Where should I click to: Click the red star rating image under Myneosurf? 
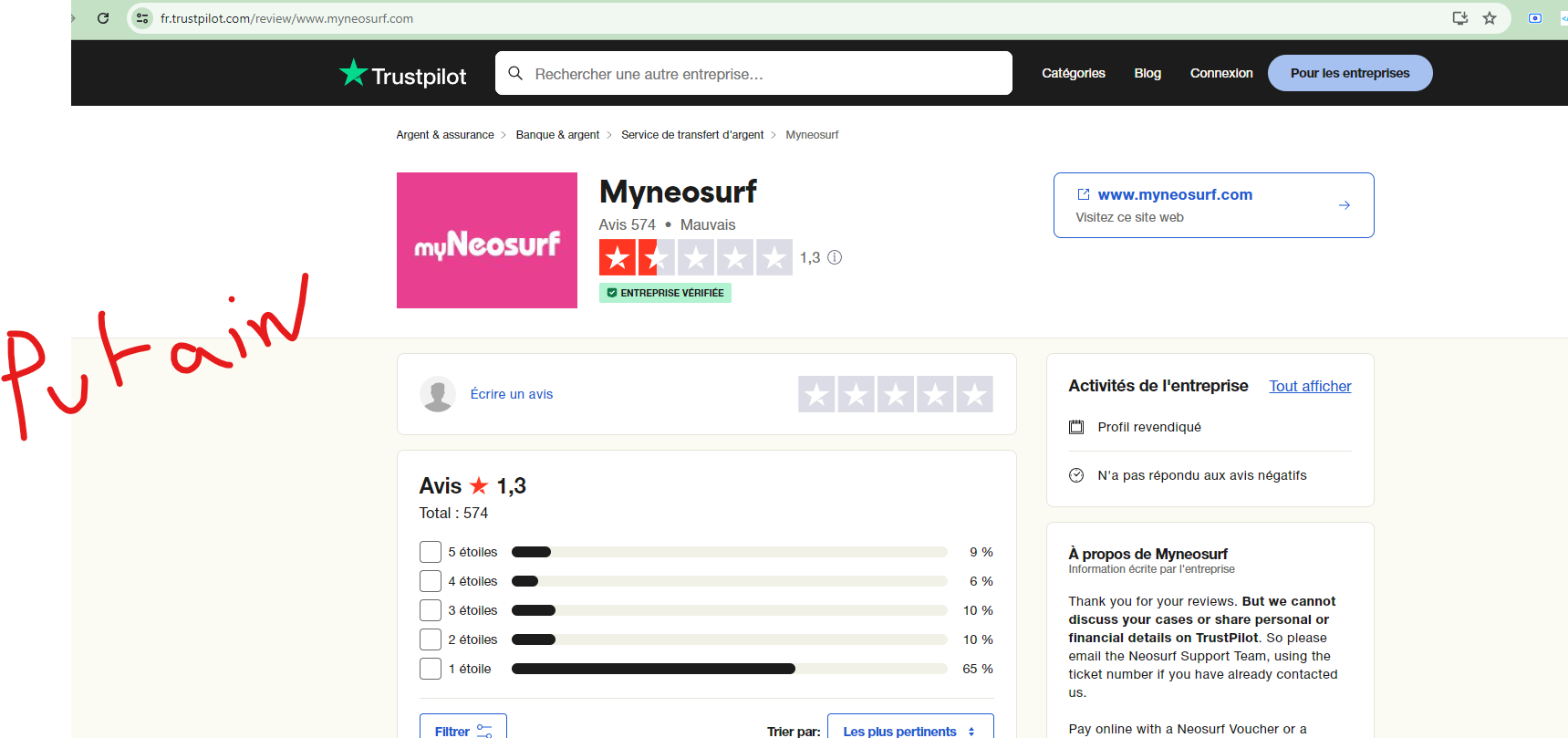[x=695, y=257]
